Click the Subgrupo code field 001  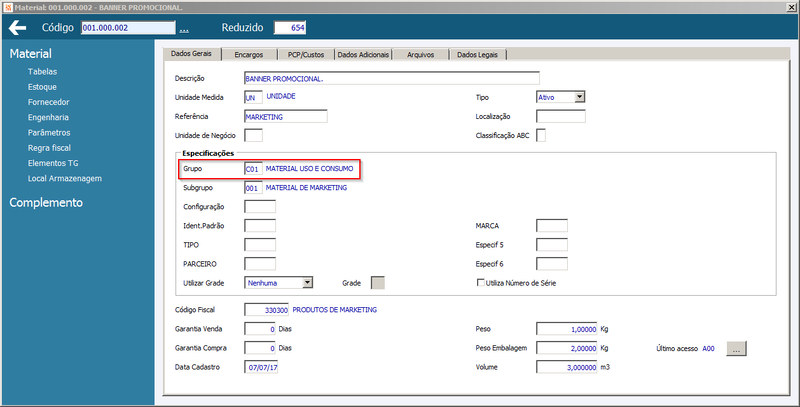click(x=254, y=188)
